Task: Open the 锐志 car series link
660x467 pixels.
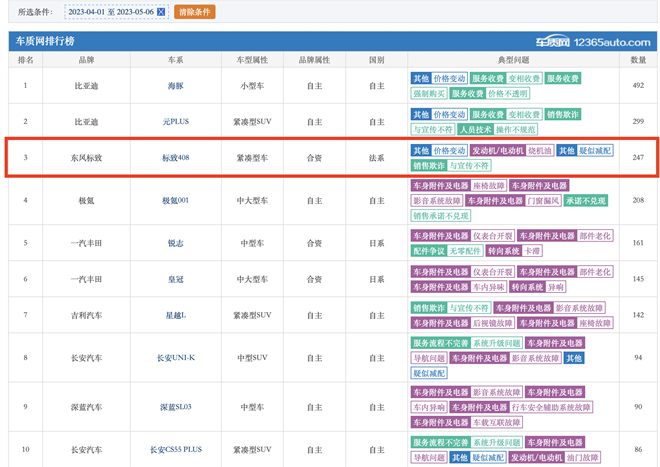Action: pyautogui.click(x=176, y=243)
